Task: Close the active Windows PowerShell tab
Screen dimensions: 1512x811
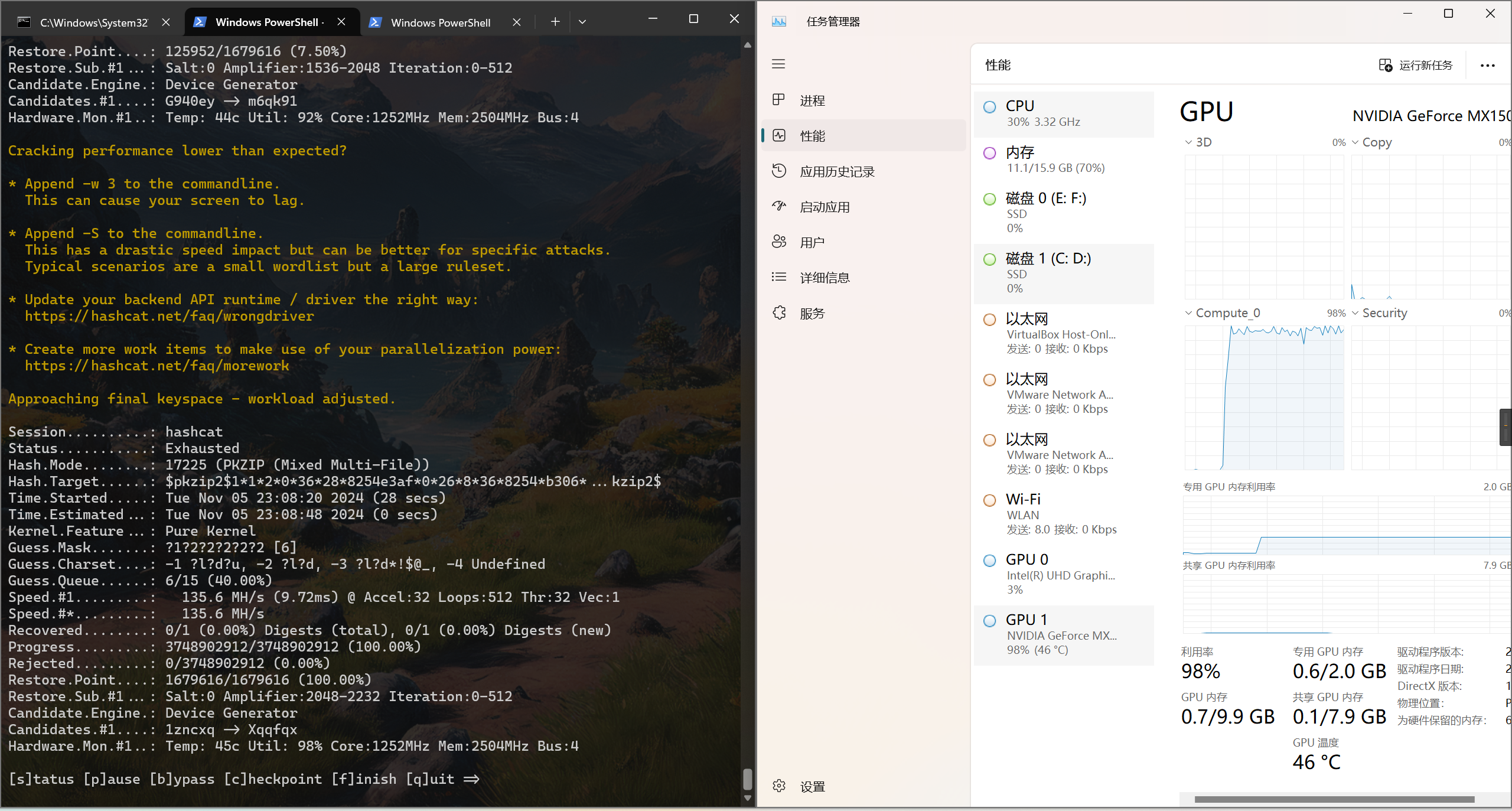Action: (x=341, y=22)
